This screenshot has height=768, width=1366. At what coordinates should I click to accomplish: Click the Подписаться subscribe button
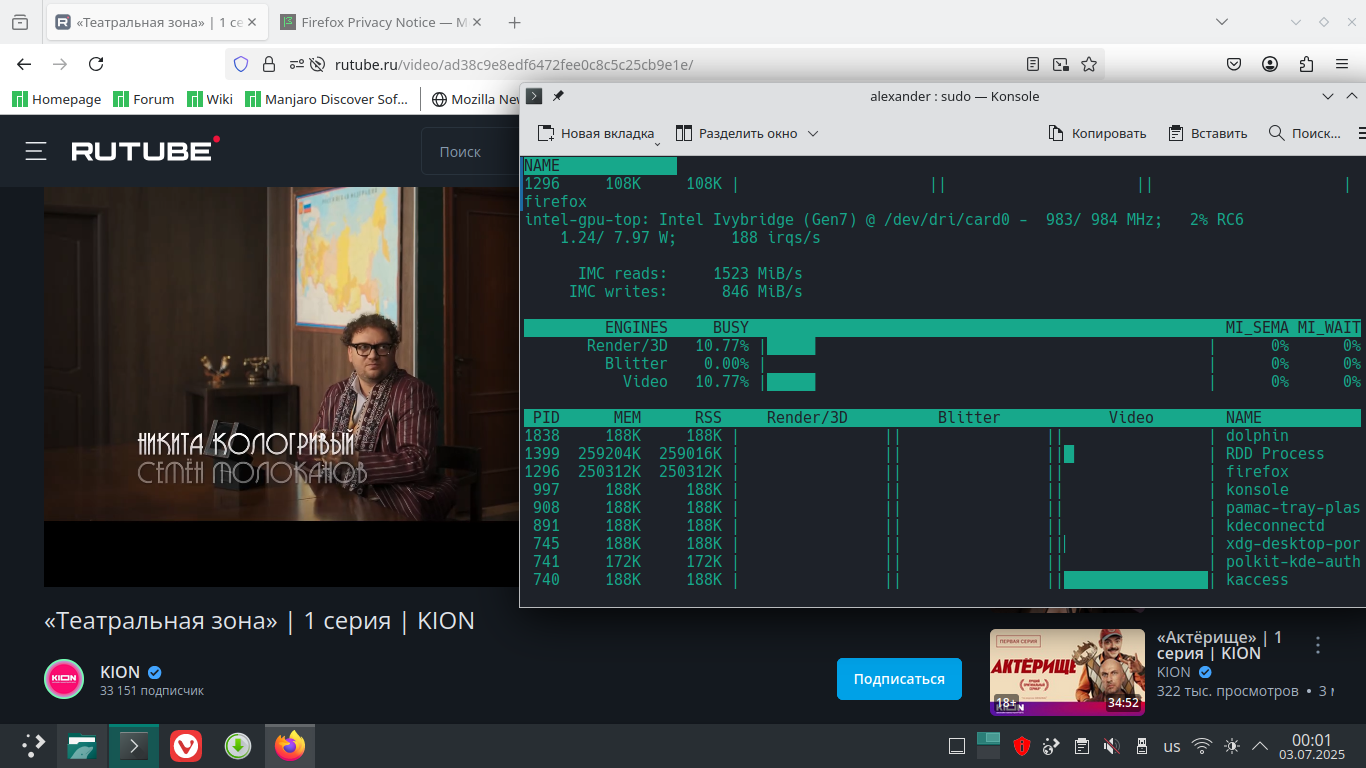coord(898,679)
